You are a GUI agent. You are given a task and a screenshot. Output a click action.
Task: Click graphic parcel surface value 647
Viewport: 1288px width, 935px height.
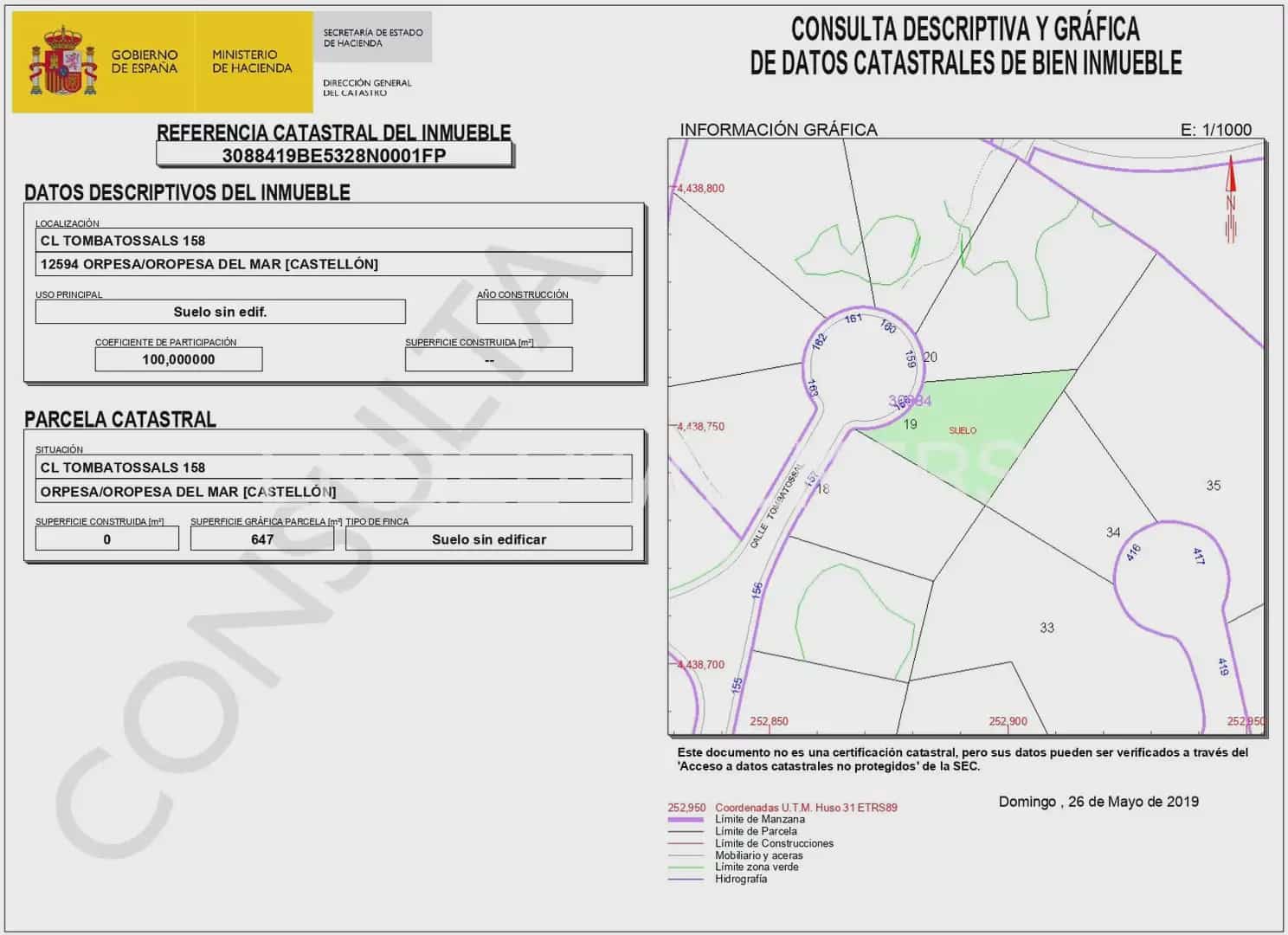tap(262, 538)
